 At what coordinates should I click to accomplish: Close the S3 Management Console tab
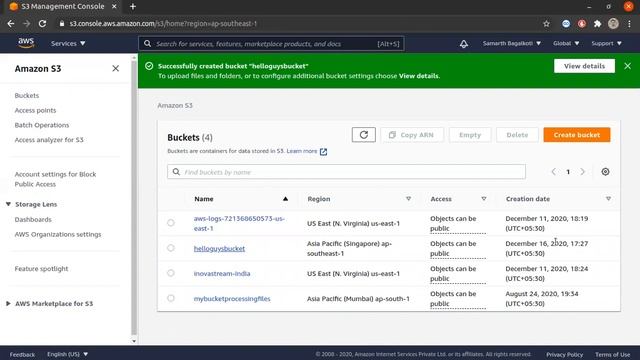pos(114,7)
